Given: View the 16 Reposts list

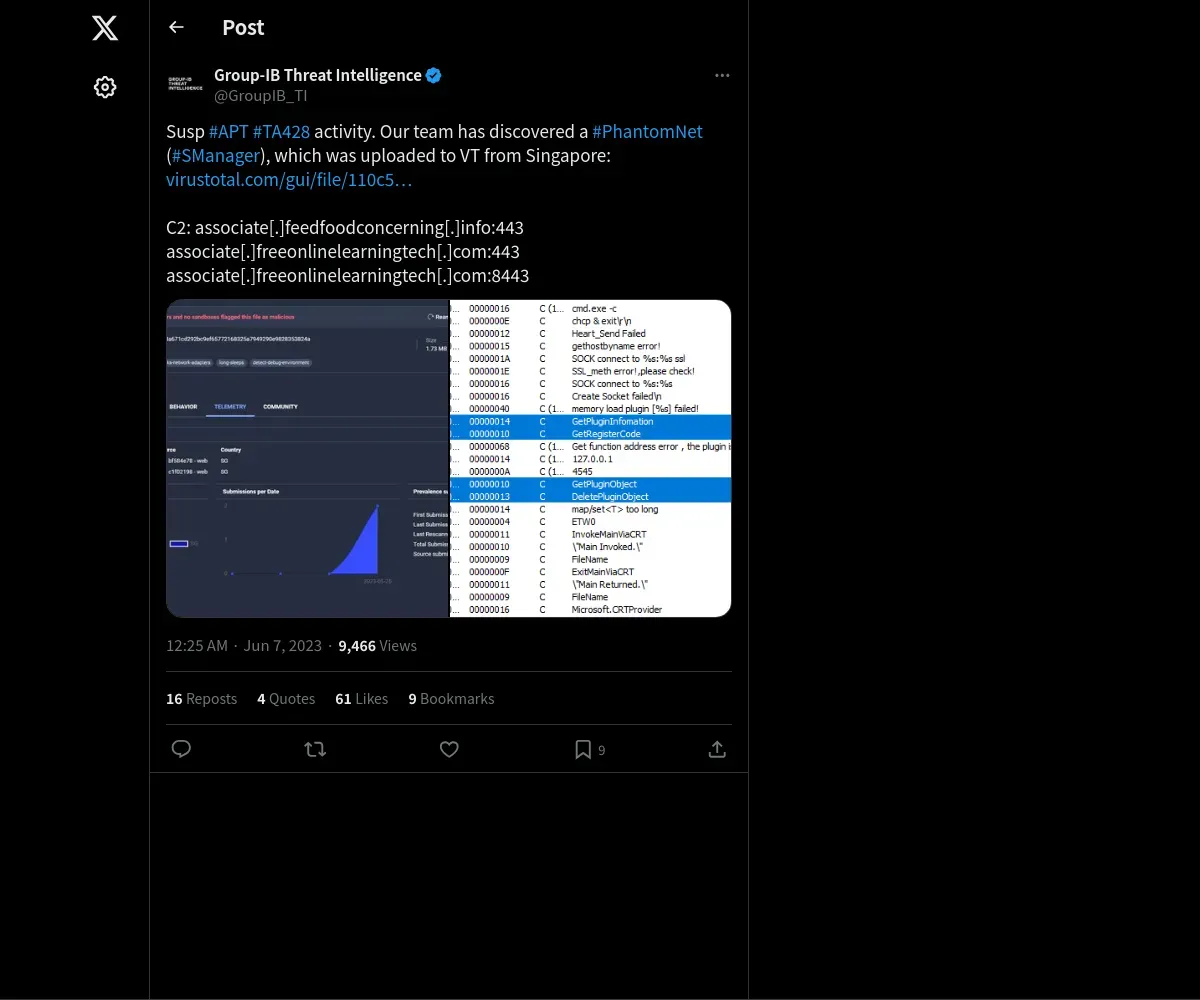Looking at the screenshot, I should [x=201, y=699].
